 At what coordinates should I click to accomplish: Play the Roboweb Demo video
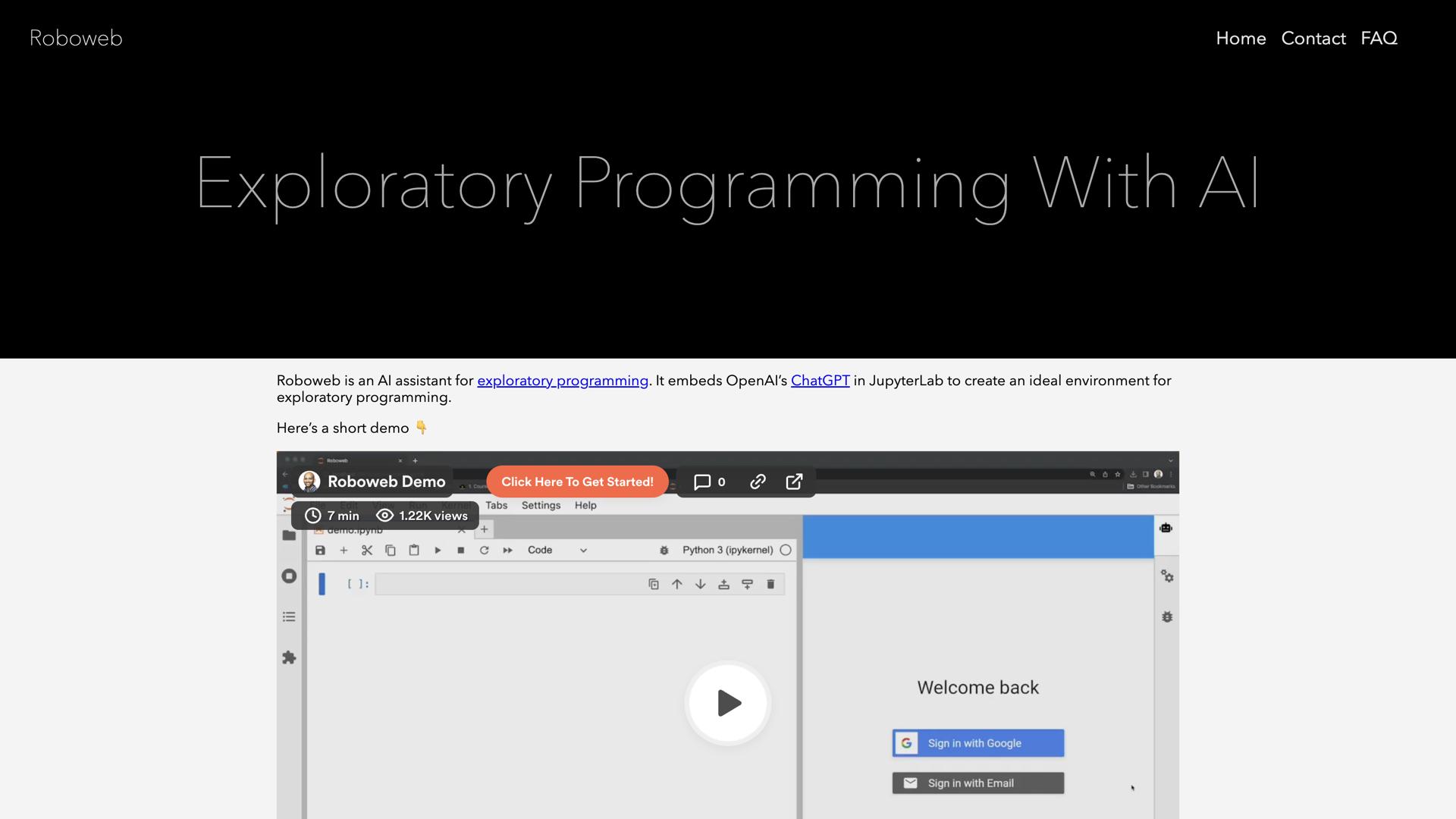click(727, 703)
